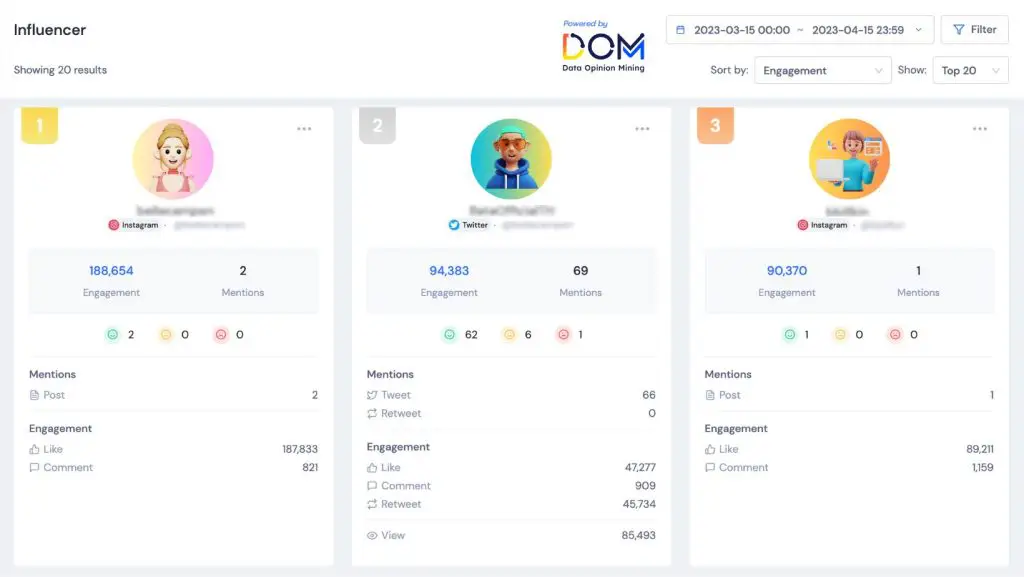Click the 94,383 engagement number link

click(x=449, y=271)
